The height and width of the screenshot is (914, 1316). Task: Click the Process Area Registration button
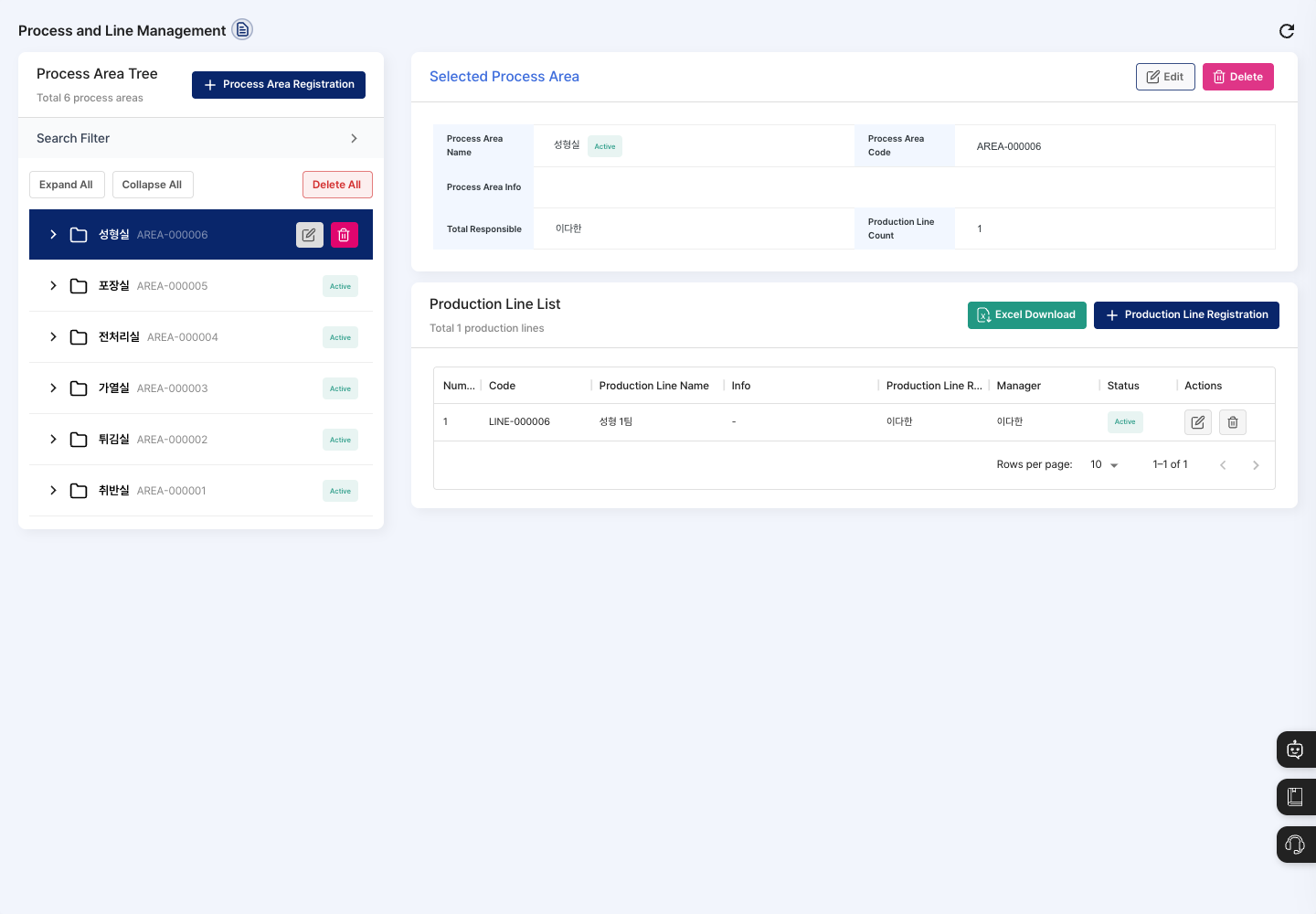click(279, 84)
